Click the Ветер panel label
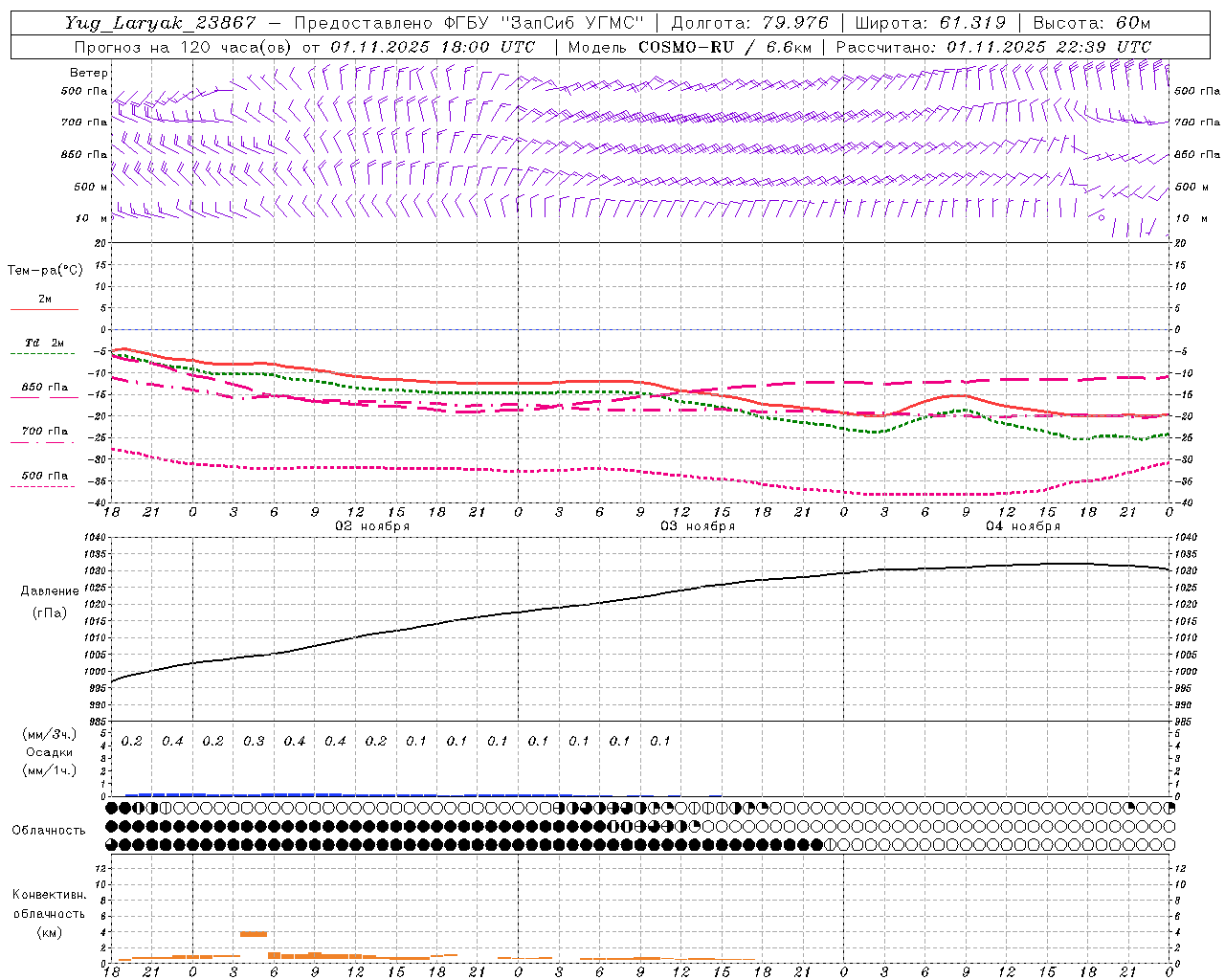This screenshot has width=1225, height=980. [89, 73]
